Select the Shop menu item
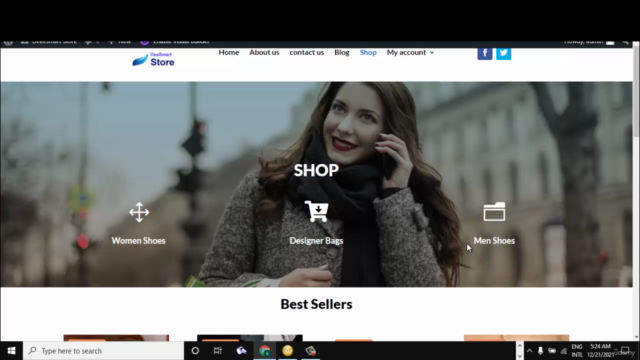Viewport: 640px width, 360px height. click(368, 52)
